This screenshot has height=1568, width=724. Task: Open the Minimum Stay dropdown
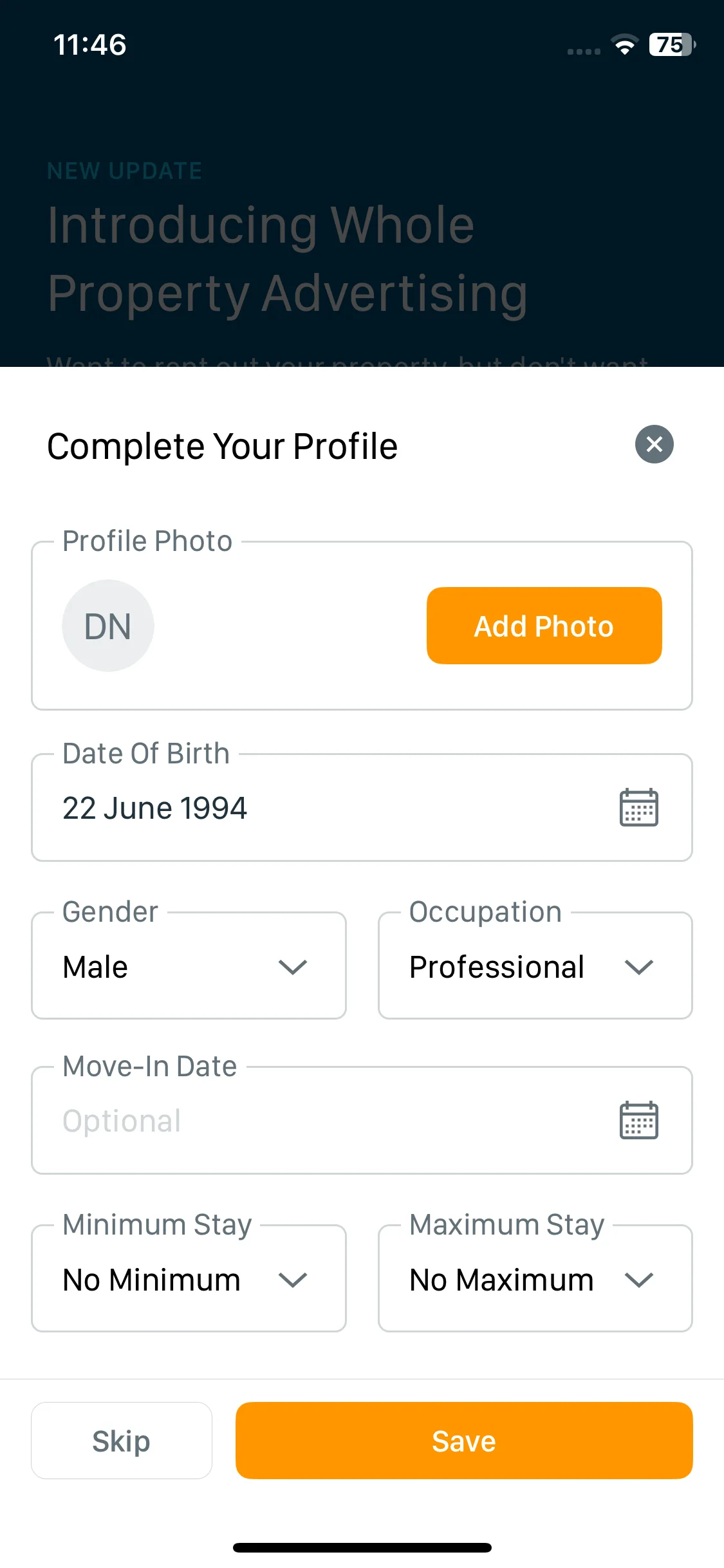pyautogui.click(x=189, y=1278)
